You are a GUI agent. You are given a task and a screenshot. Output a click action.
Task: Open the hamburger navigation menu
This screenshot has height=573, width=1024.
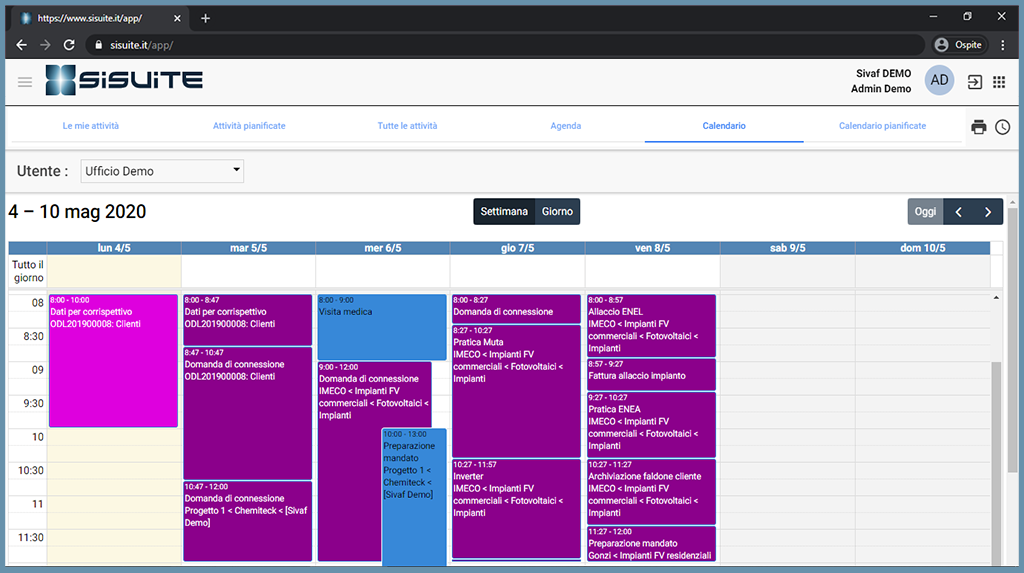pyautogui.click(x=25, y=82)
